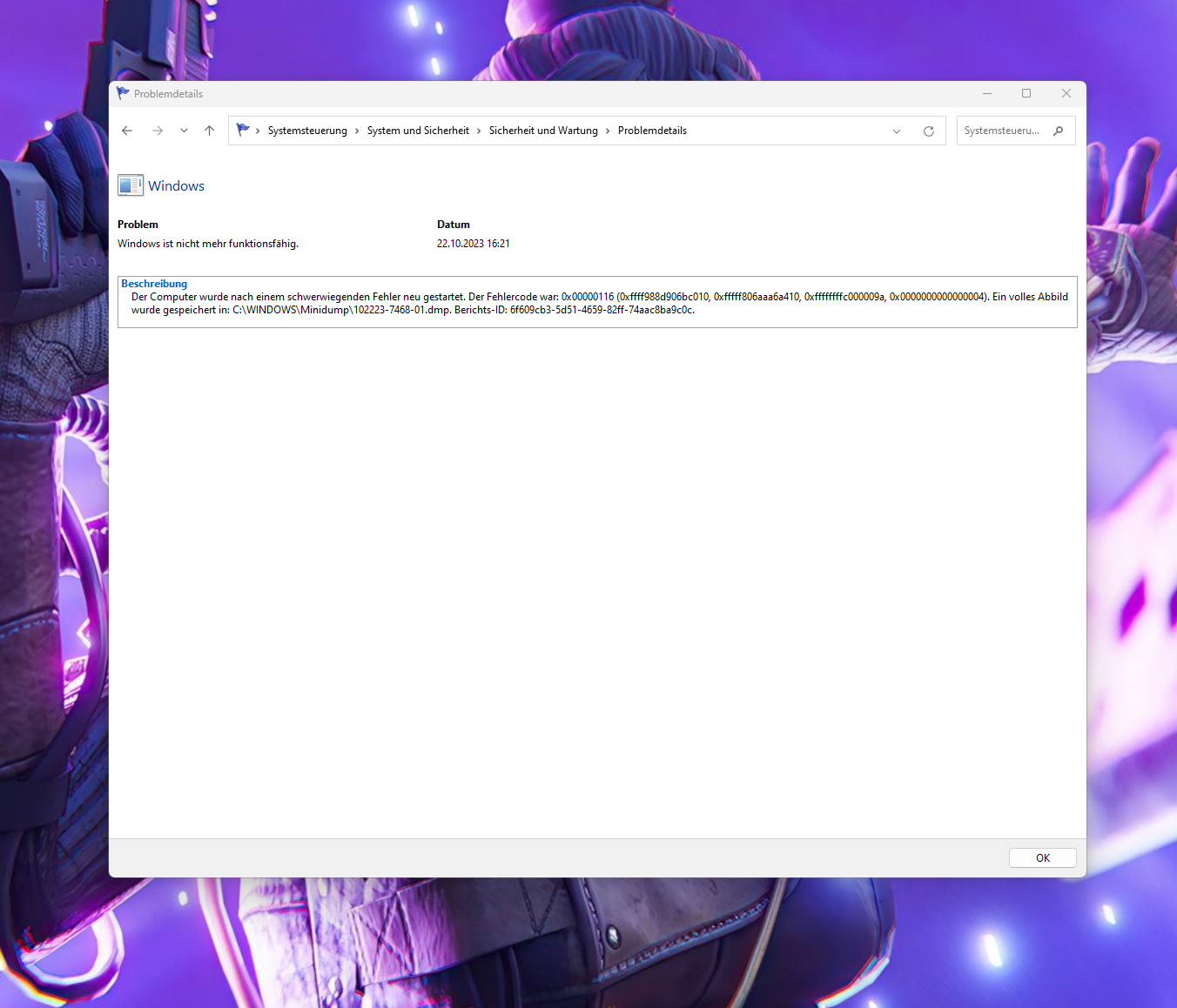Screen dimensions: 1177x1008
Task: Expand chevron after Systemsteuerung breadcrumb
Action: point(357,131)
